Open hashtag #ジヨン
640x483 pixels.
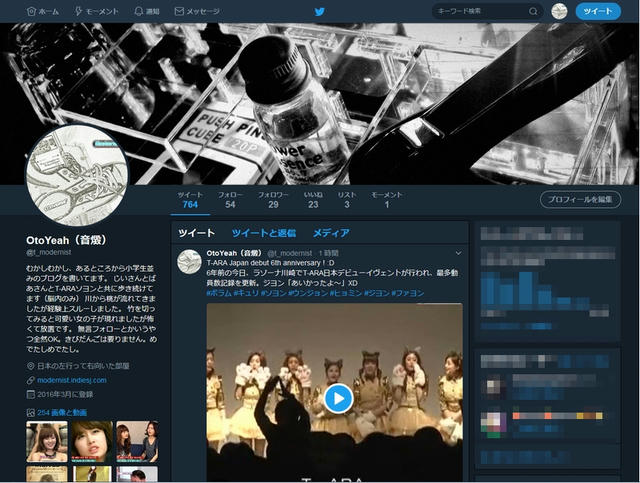pyautogui.click(x=376, y=293)
